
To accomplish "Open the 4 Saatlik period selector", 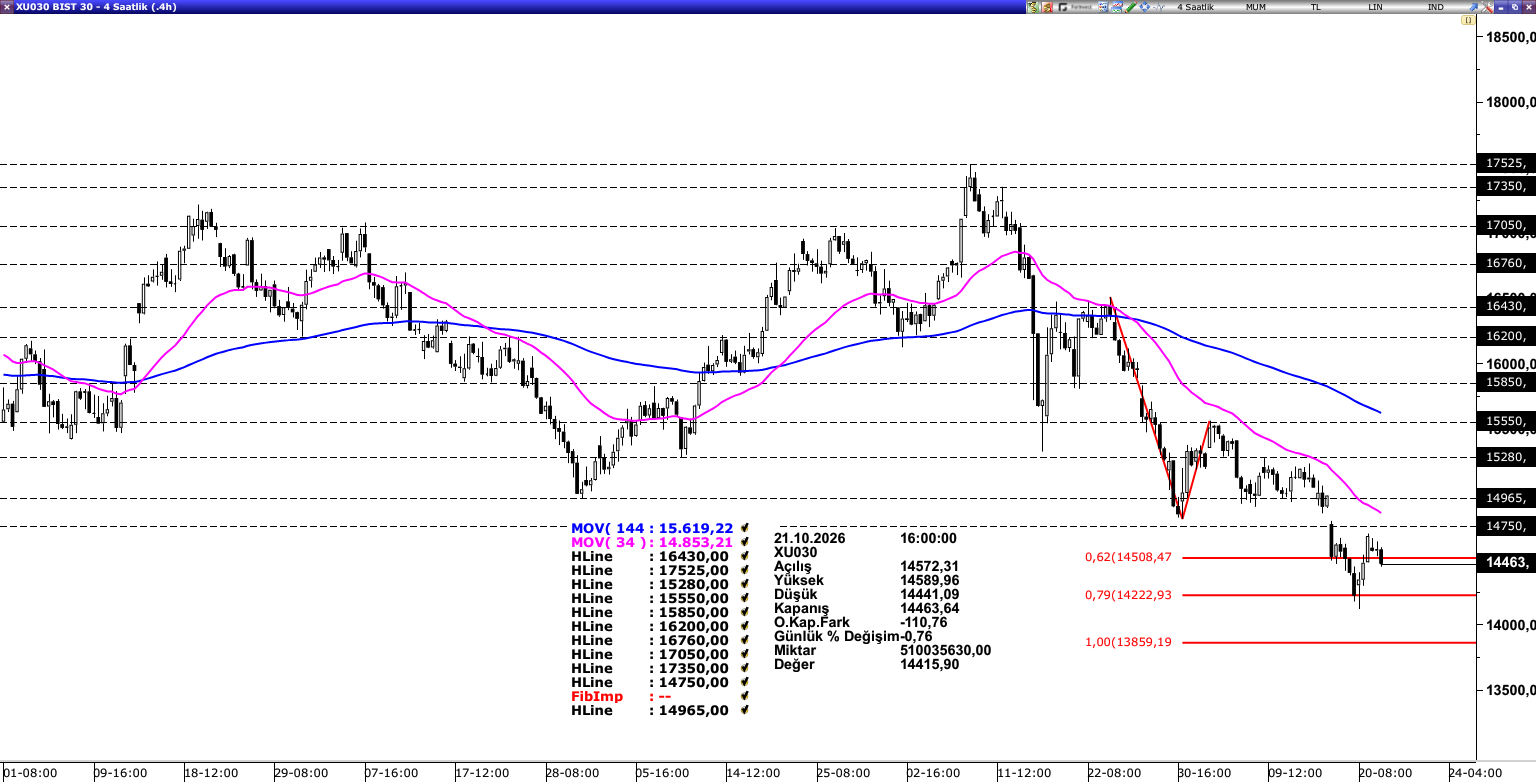I will click(x=1195, y=7).
